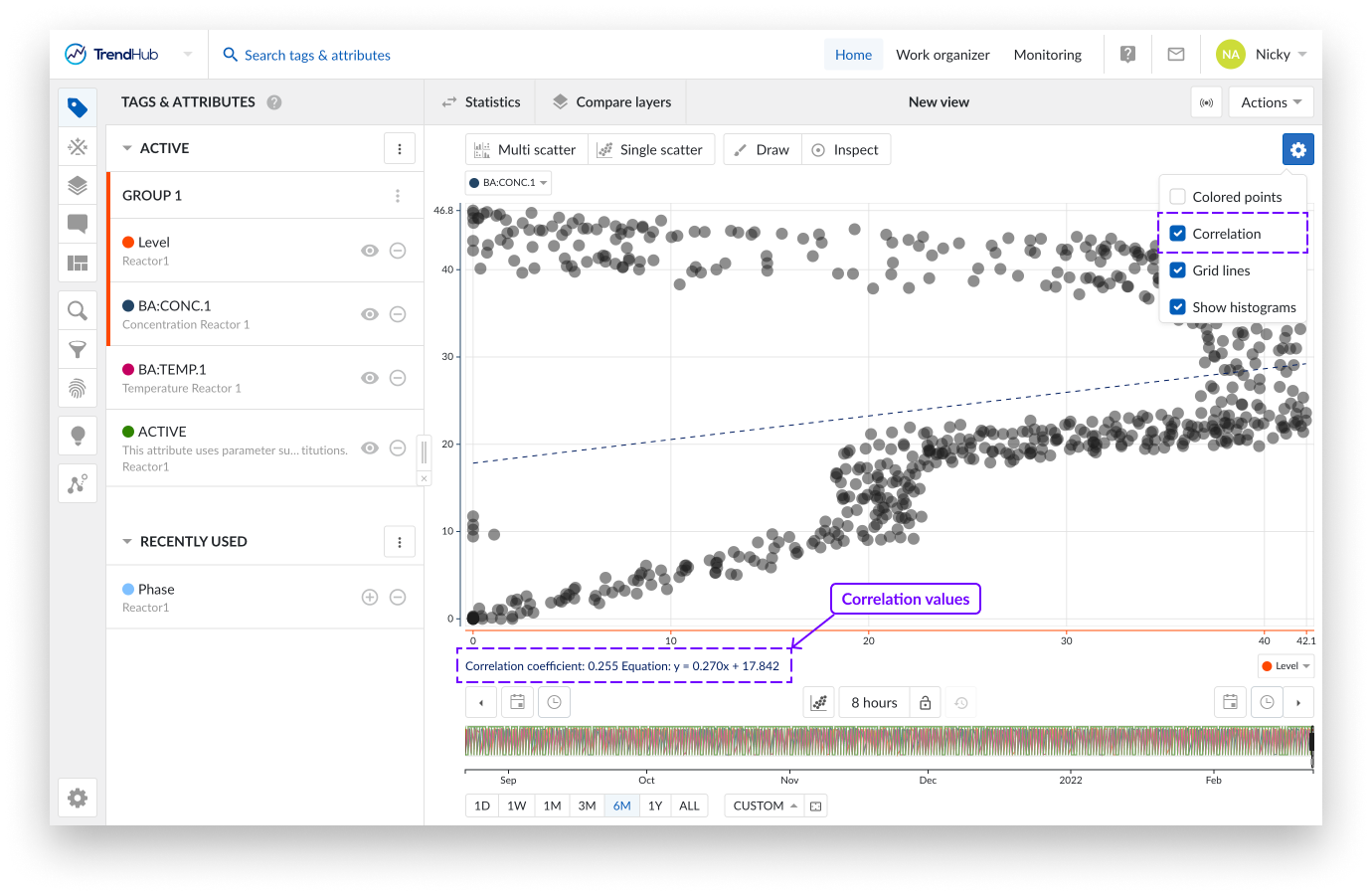Viewport: 1372px width, 895px height.
Task: Click the Single scatter button
Action: pos(650,150)
